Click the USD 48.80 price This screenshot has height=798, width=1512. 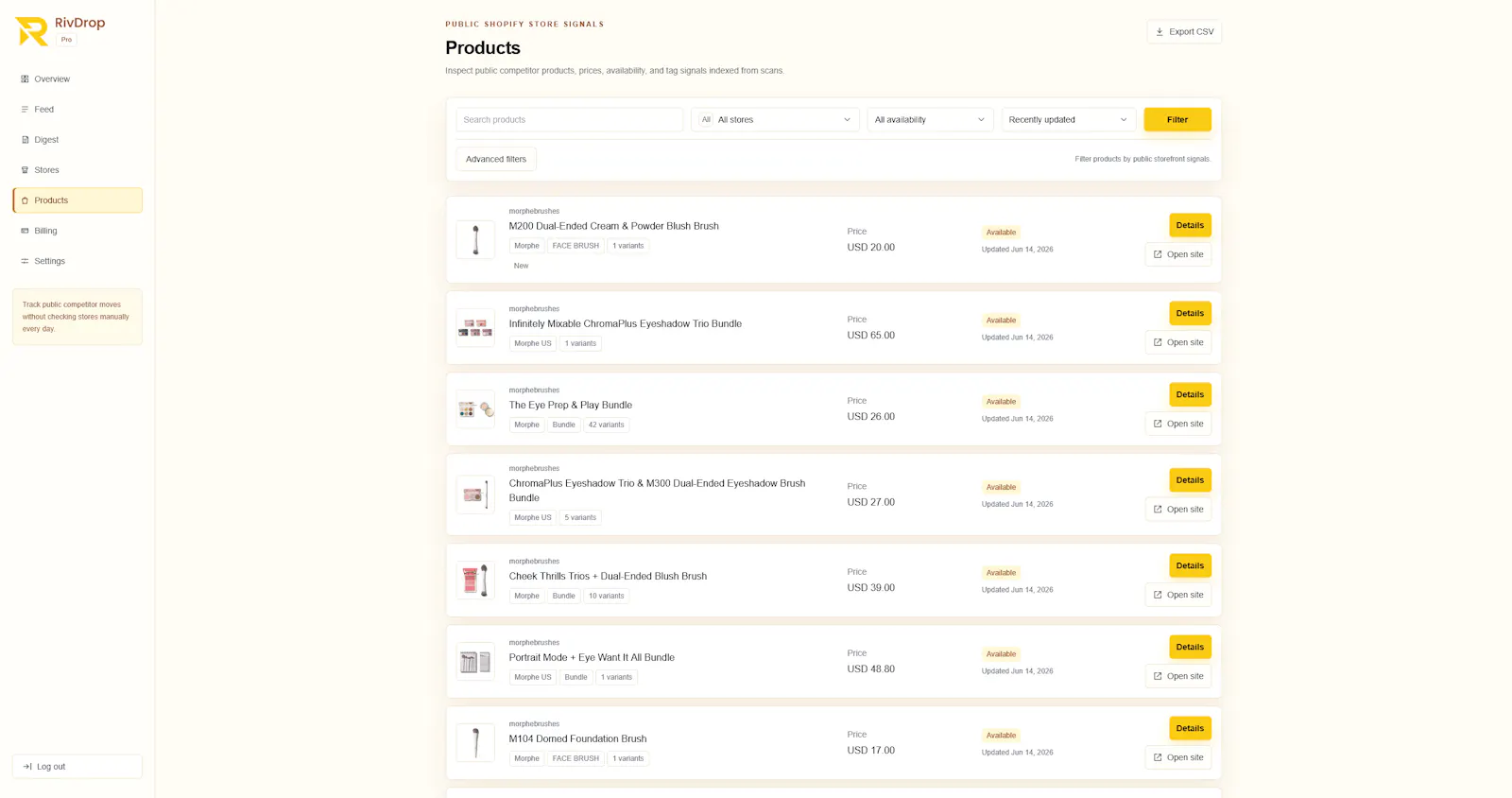pyautogui.click(x=871, y=669)
